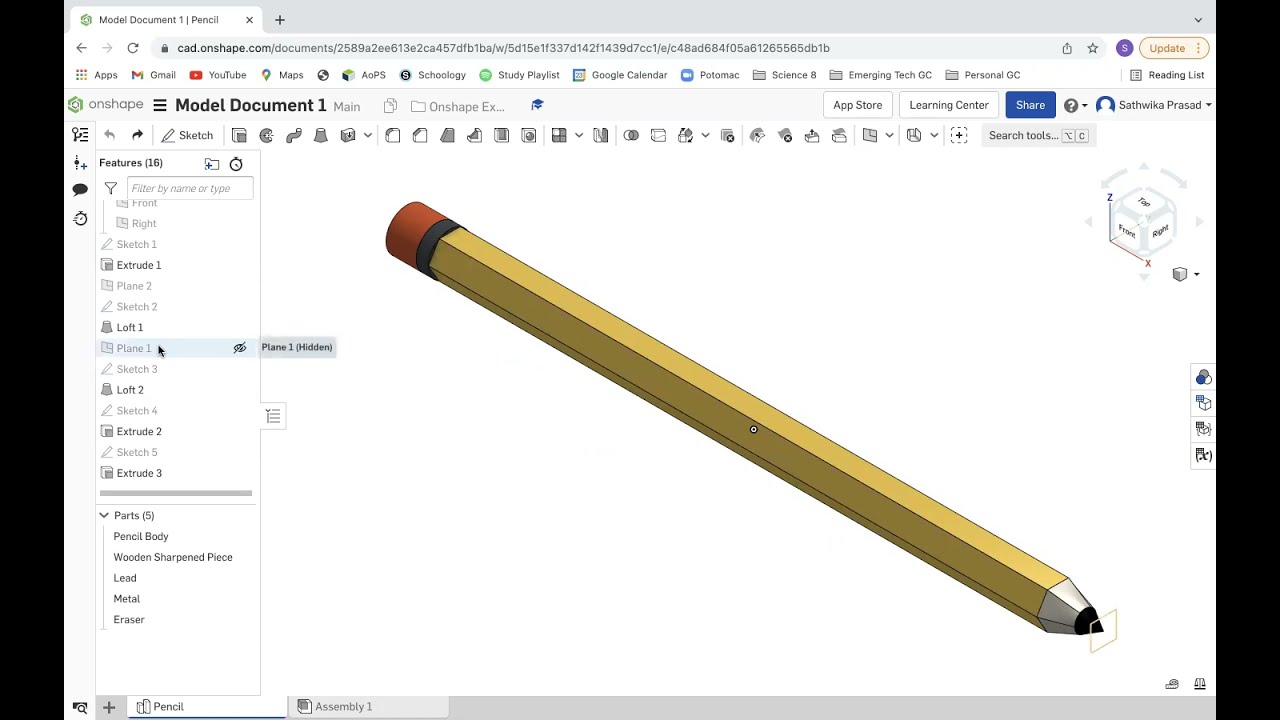Select the Loft tool in the toolbar
Image resolution: width=1280 pixels, height=720 pixels.
coord(320,135)
